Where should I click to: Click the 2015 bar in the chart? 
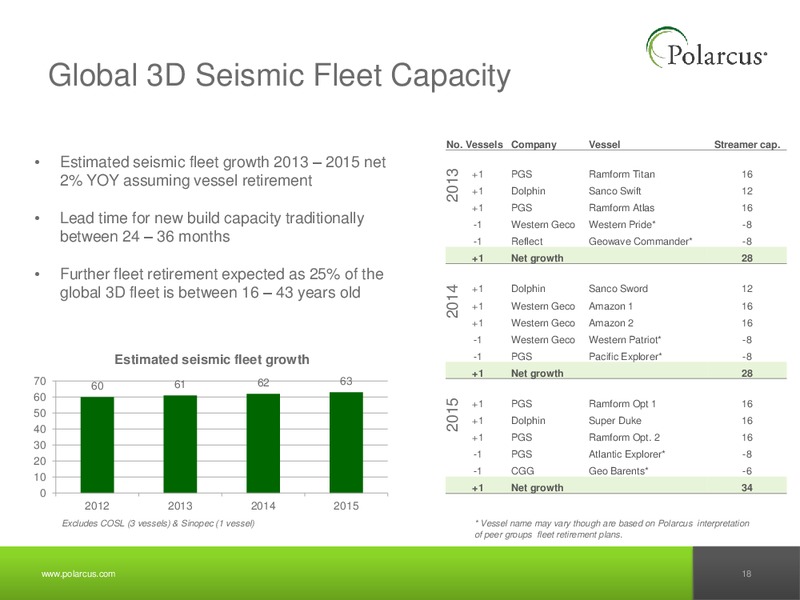pyautogui.click(x=346, y=442)
